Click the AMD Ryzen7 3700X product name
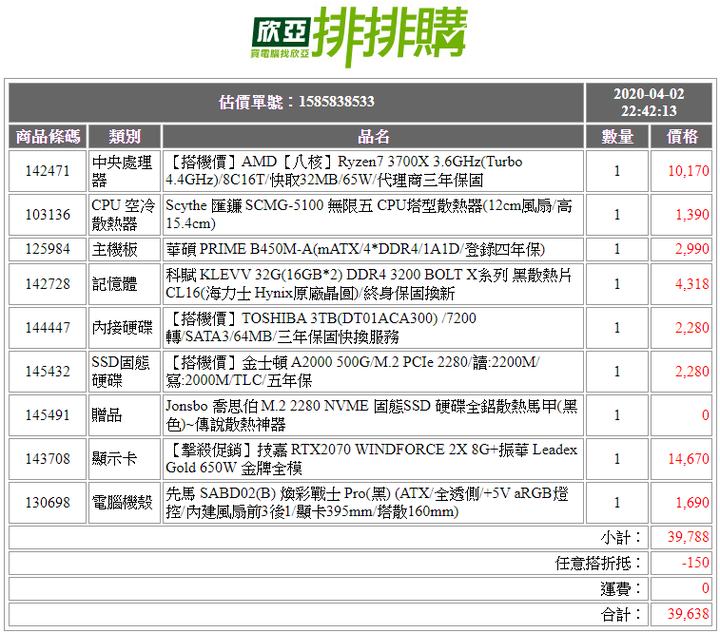Viewport: 720px width, 633px height. tap(344, 171)
